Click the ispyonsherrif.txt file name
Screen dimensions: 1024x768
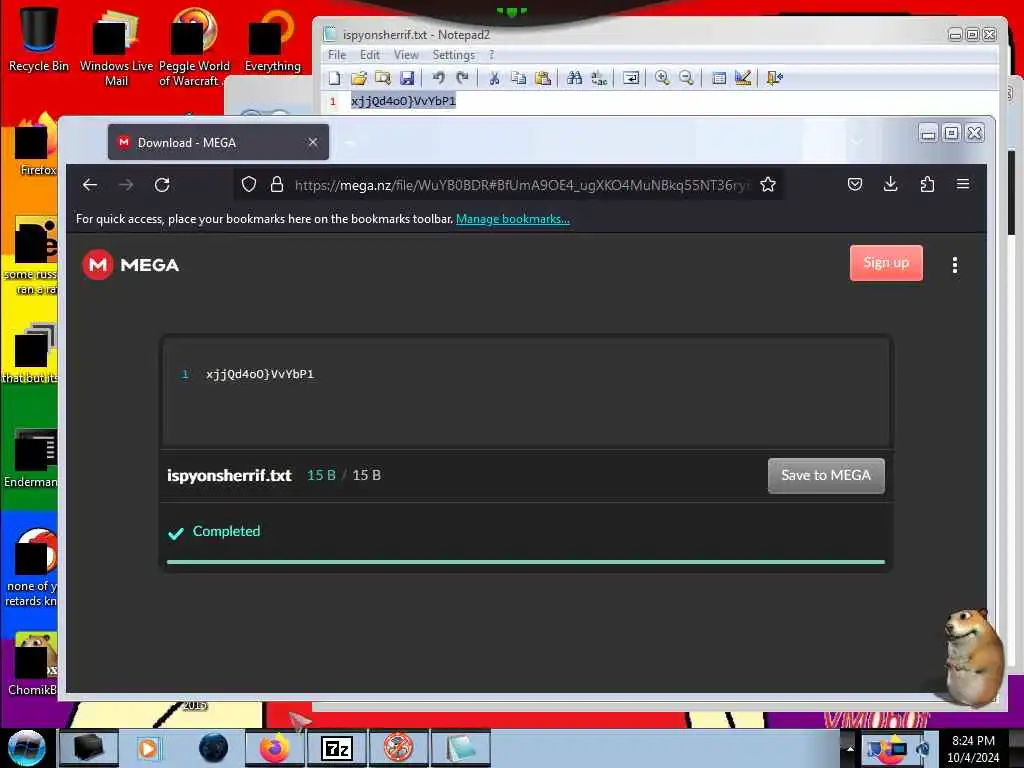click(229, 475)
